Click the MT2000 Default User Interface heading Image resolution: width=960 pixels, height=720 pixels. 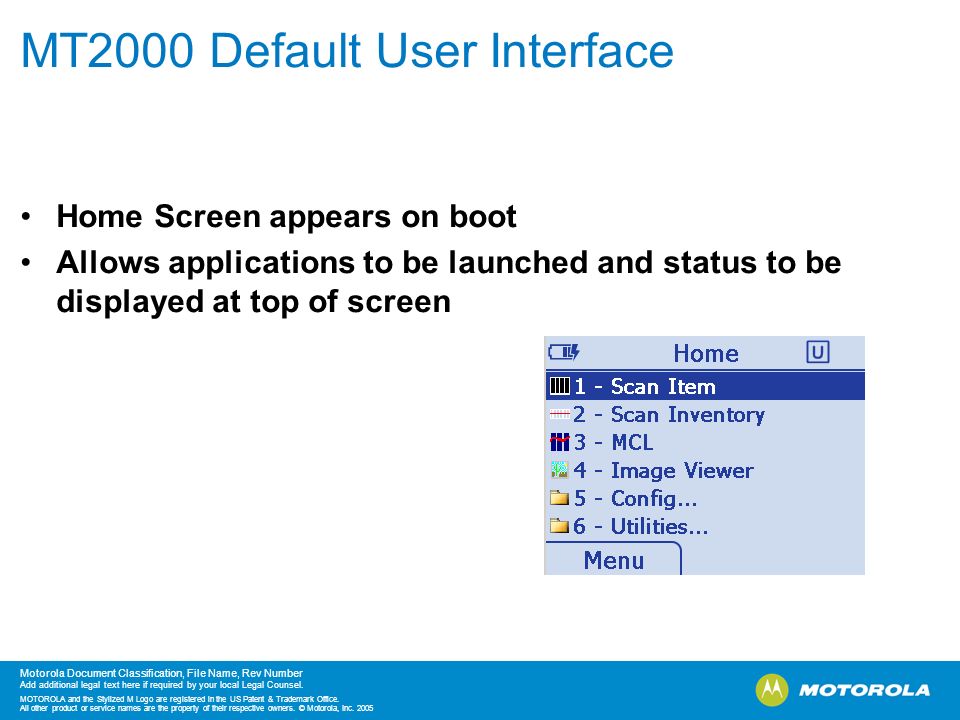347,50
